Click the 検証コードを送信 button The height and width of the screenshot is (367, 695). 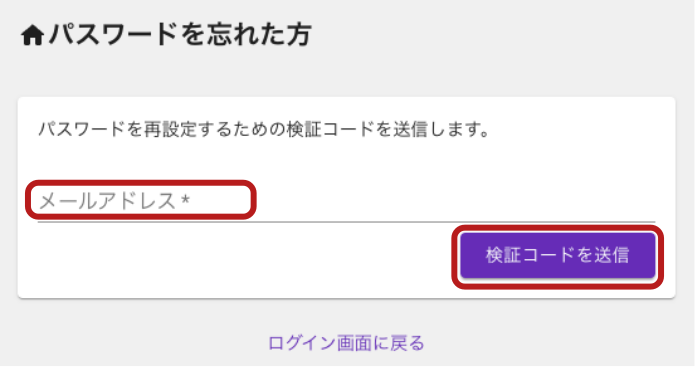pos(558,255)
